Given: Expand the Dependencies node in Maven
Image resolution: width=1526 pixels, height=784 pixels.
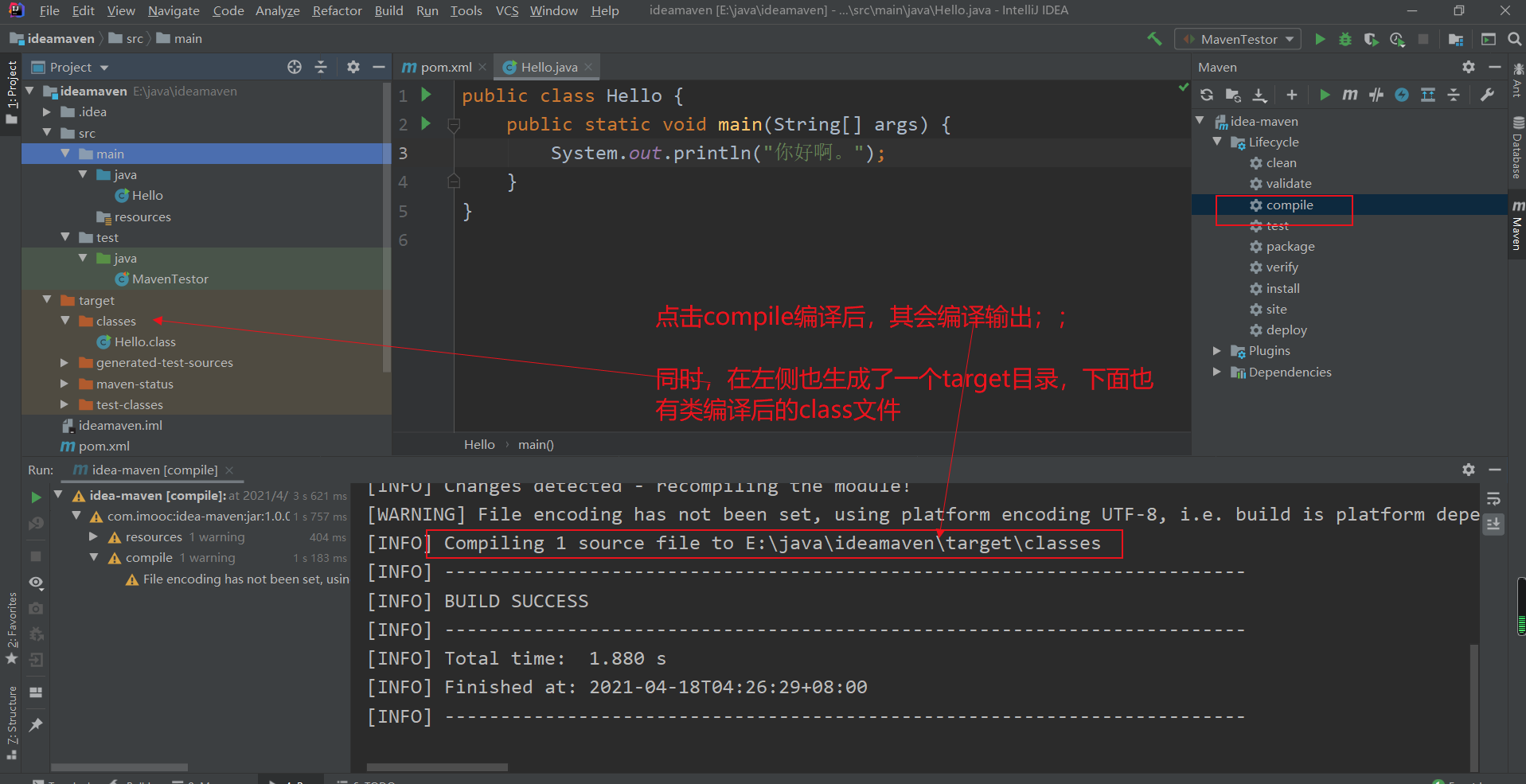Looking at the screenshot, I should [1217, 372].
